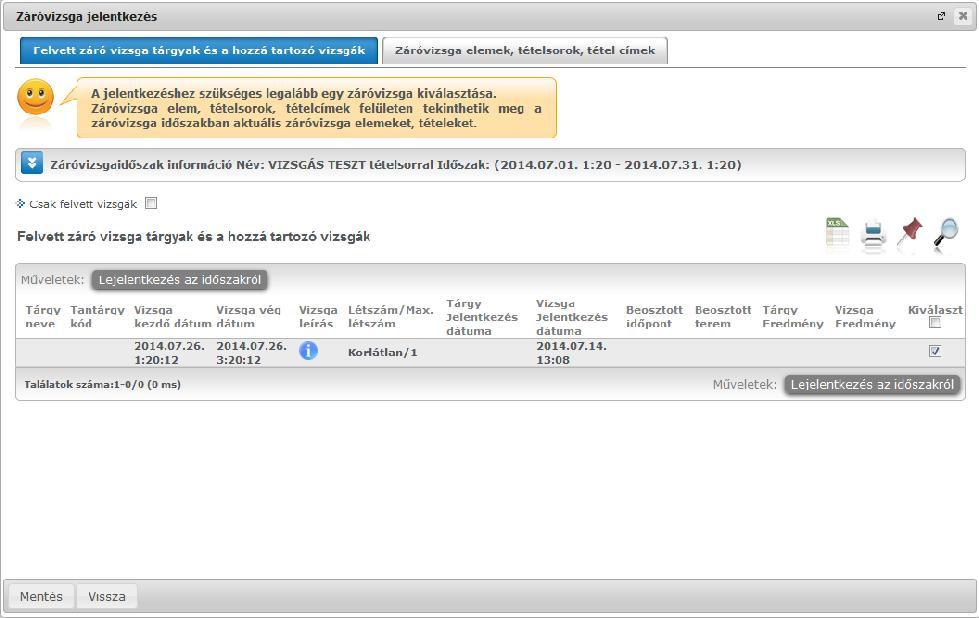Sort by Vizsga Eredmény column header
Screen dimensions: 979x618
pos(865,316)
